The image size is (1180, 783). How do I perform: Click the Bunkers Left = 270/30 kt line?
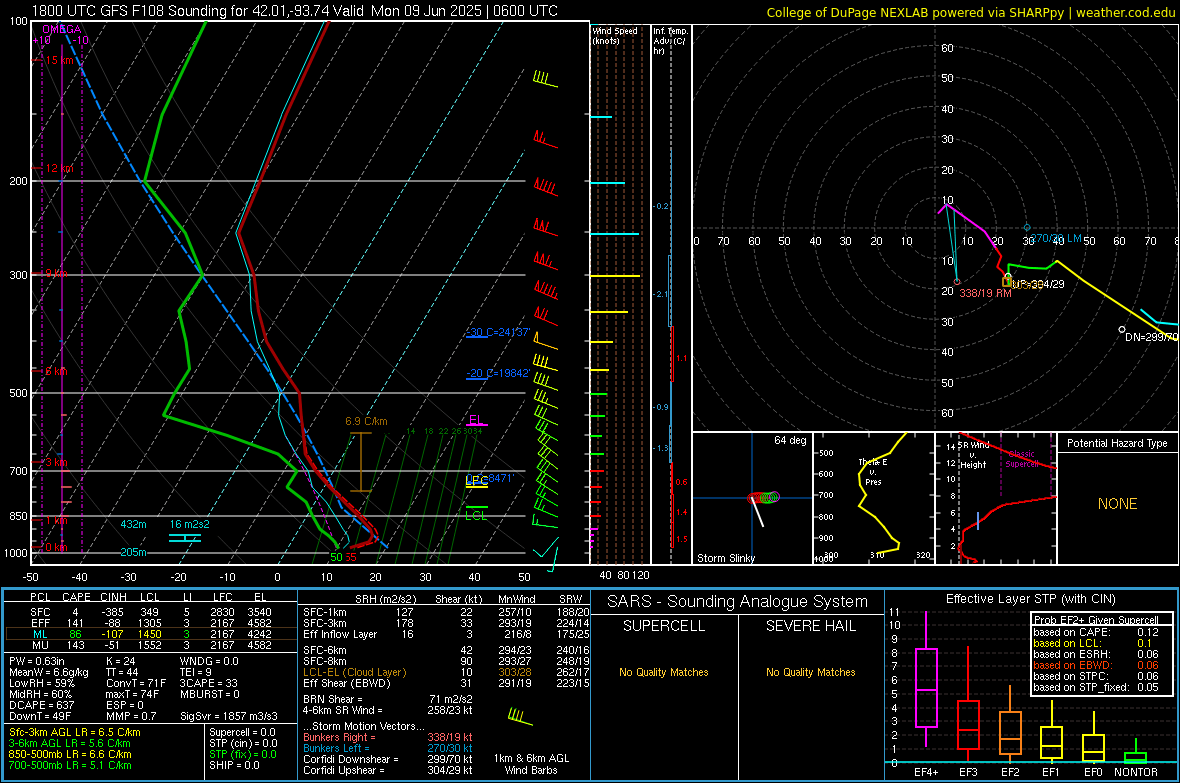click(388, 748)
